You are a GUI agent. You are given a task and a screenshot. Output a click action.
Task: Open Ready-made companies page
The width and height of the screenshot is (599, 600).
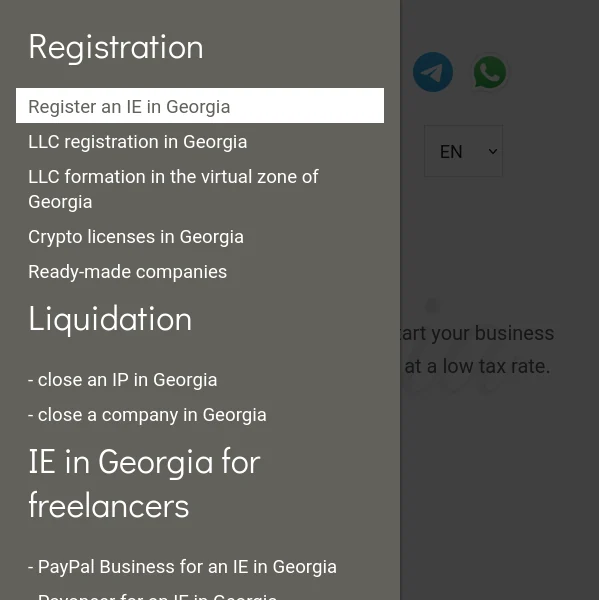[x=127, y=272]
